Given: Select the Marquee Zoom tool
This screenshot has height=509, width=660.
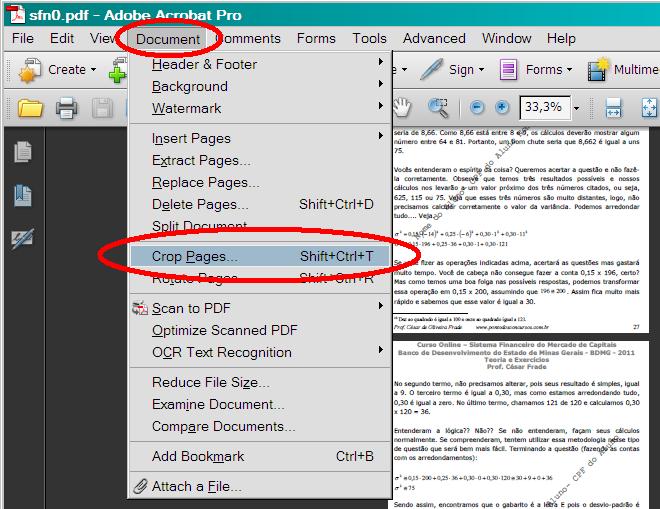Looking at the screenshot, I should 438,108.
